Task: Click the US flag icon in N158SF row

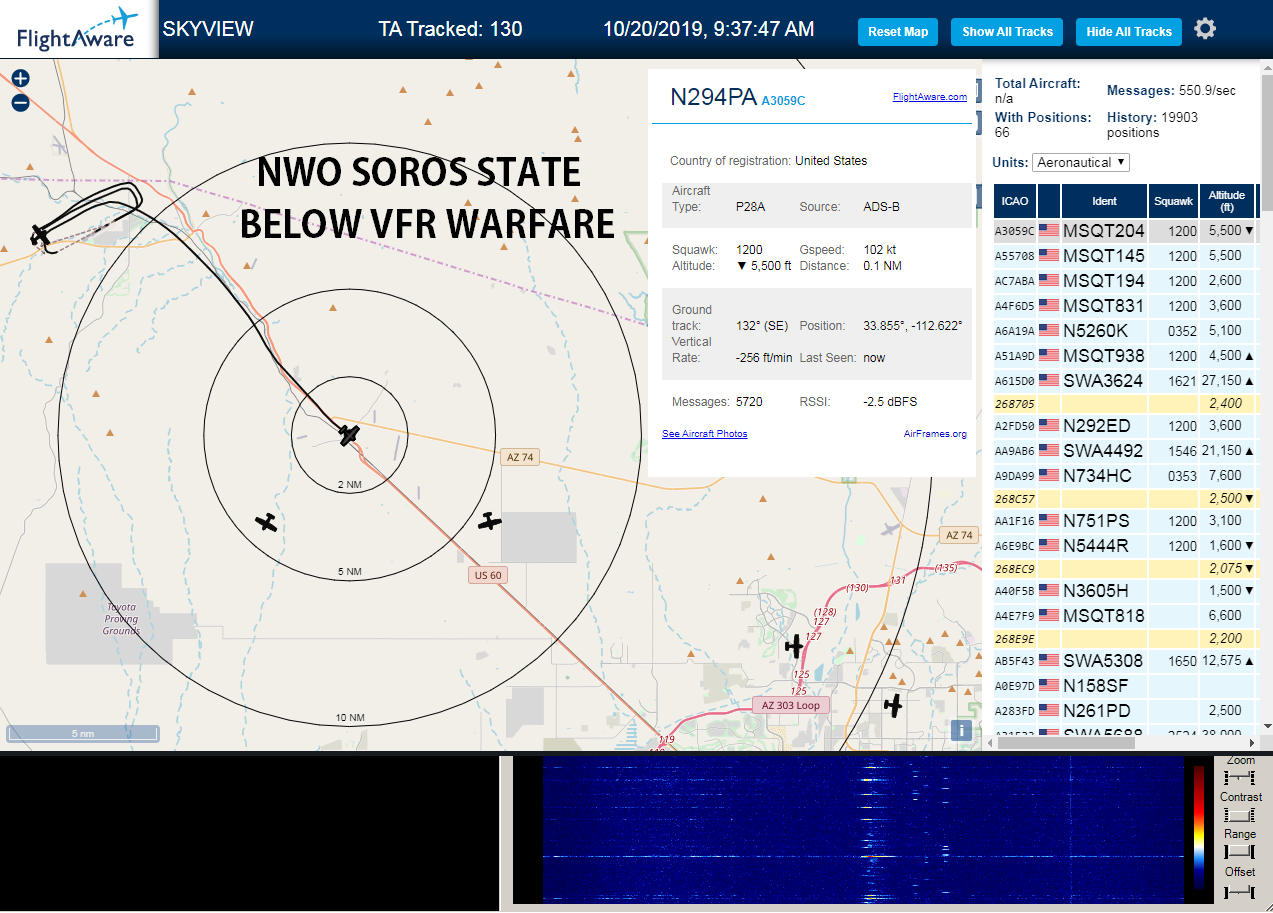Action: (1049, 686)
